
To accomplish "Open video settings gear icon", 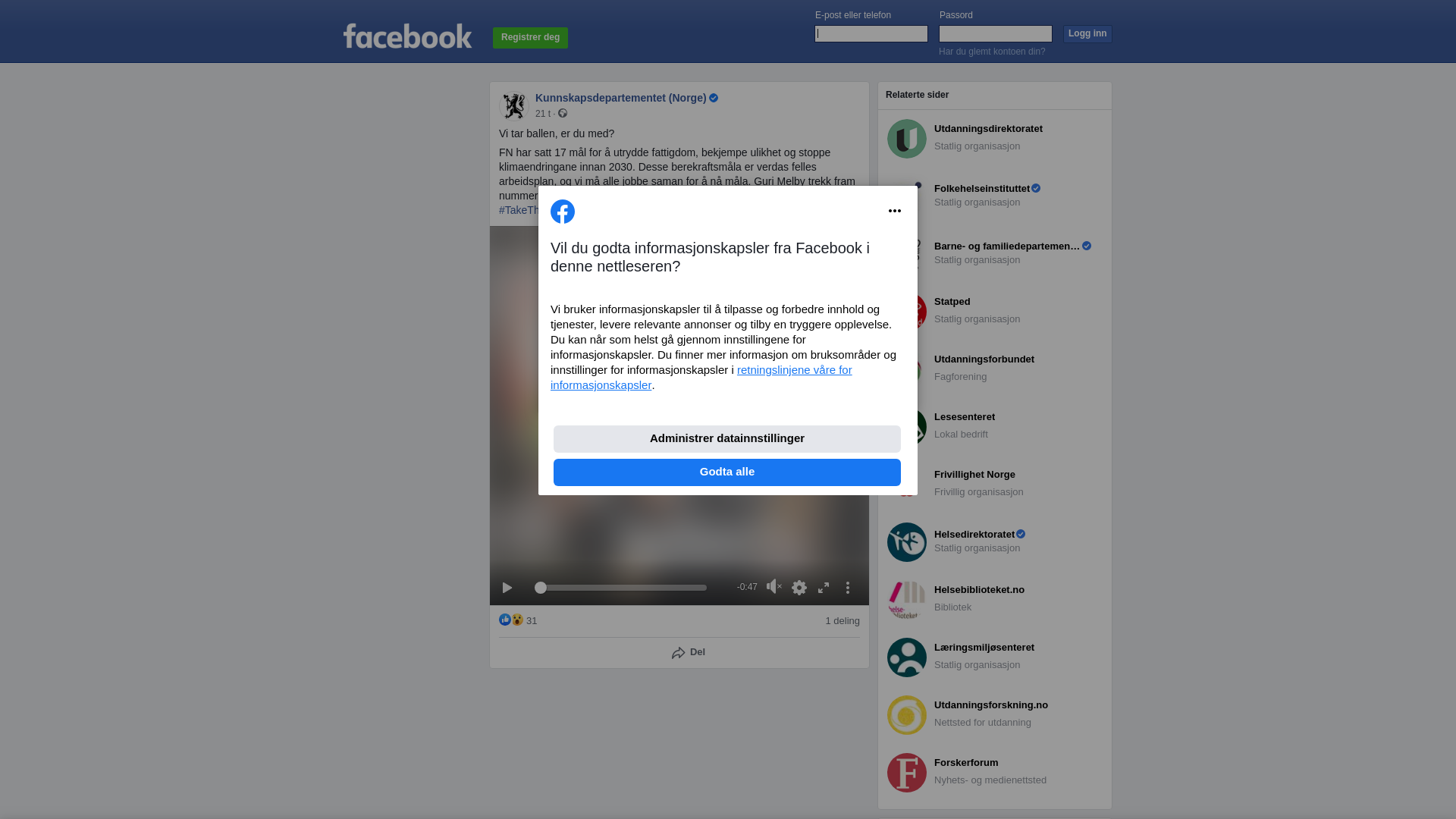I will (x=799, y=588).
